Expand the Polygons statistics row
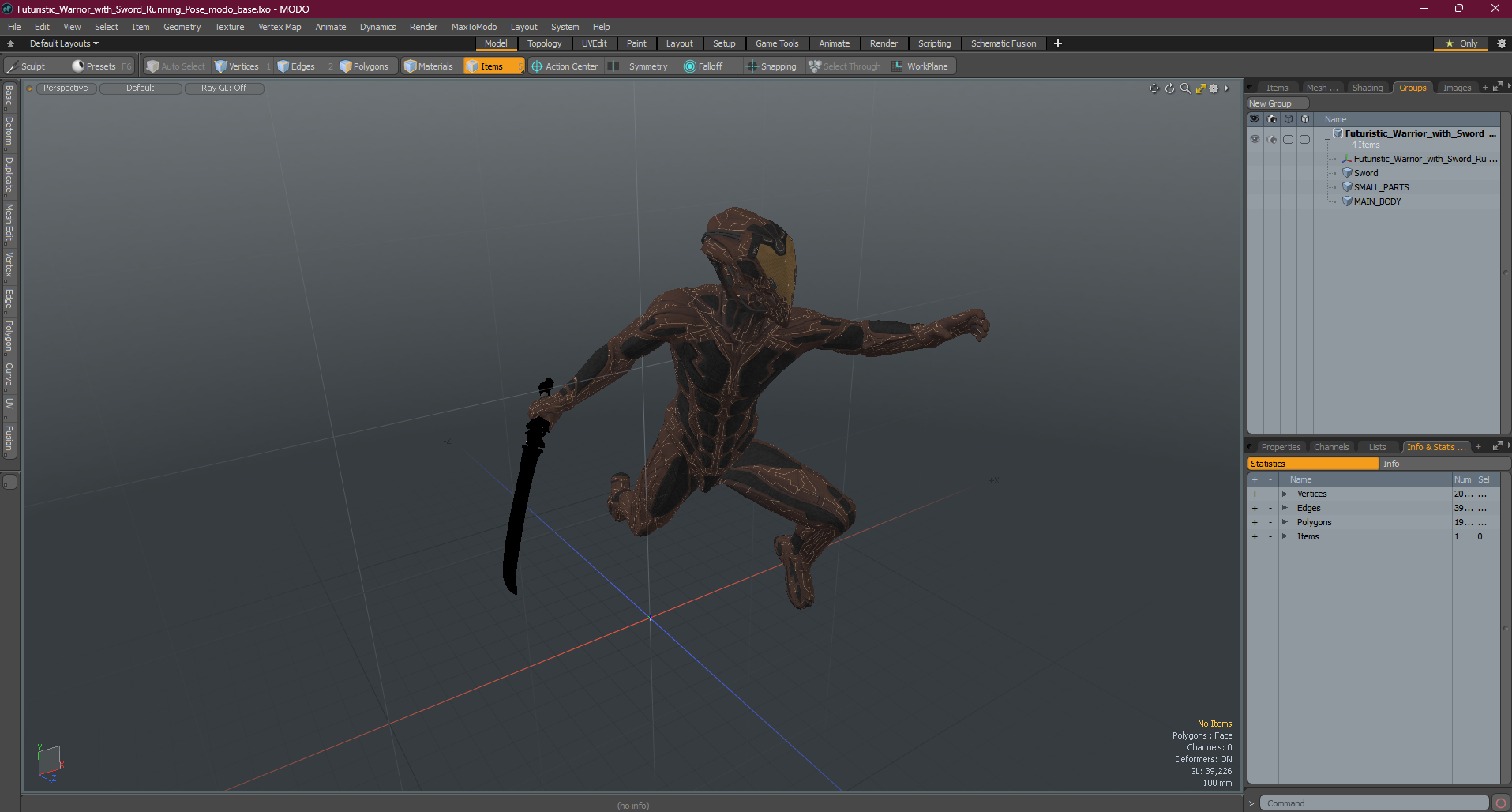 (x=1285, y=522)
